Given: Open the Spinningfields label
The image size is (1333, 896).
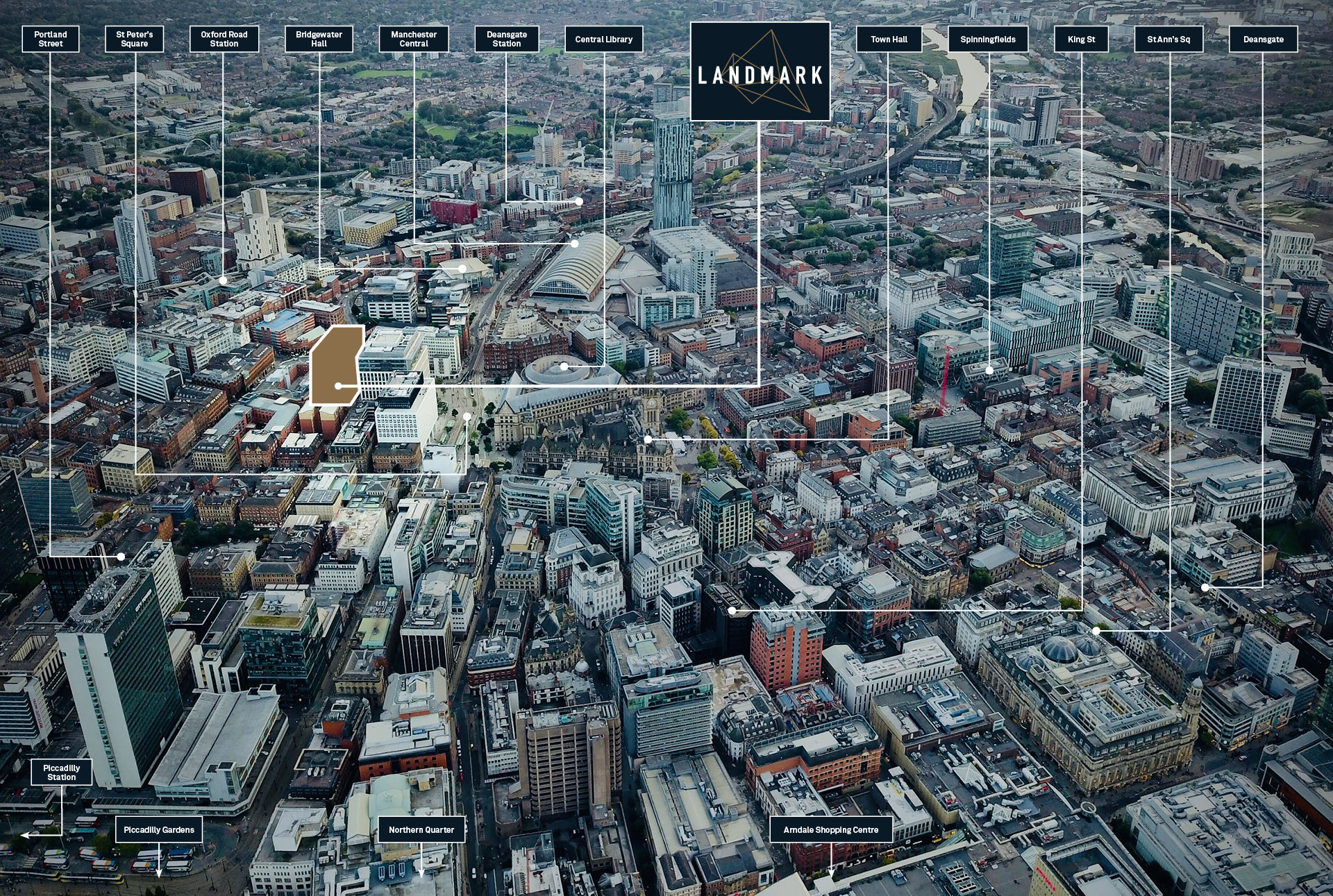Looking at the screenshot, I should (x=987, y=39).
